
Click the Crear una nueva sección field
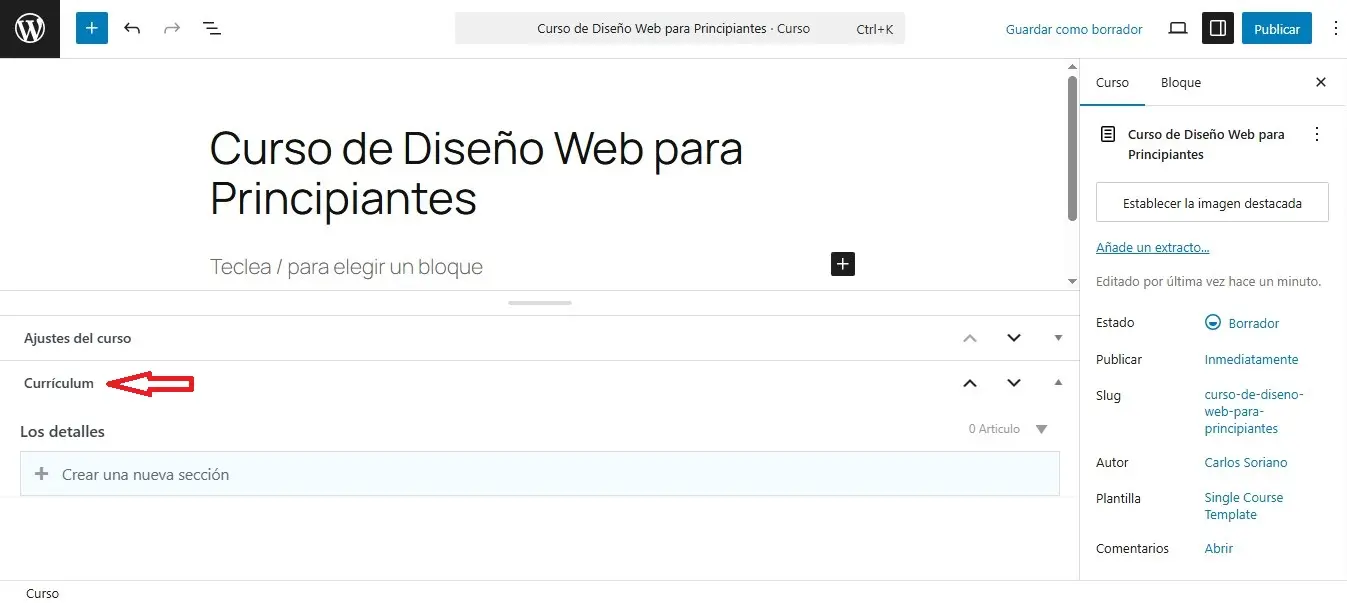540,474
